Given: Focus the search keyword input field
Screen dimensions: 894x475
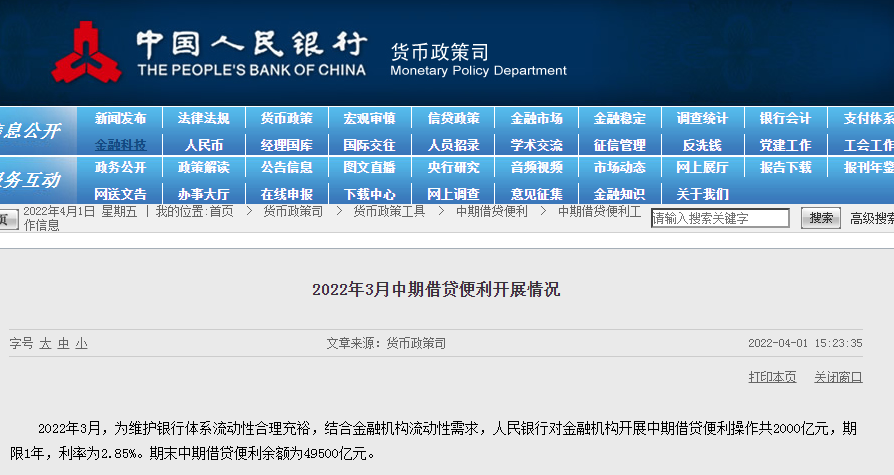Looking at the screenshot, I should 720,218.
